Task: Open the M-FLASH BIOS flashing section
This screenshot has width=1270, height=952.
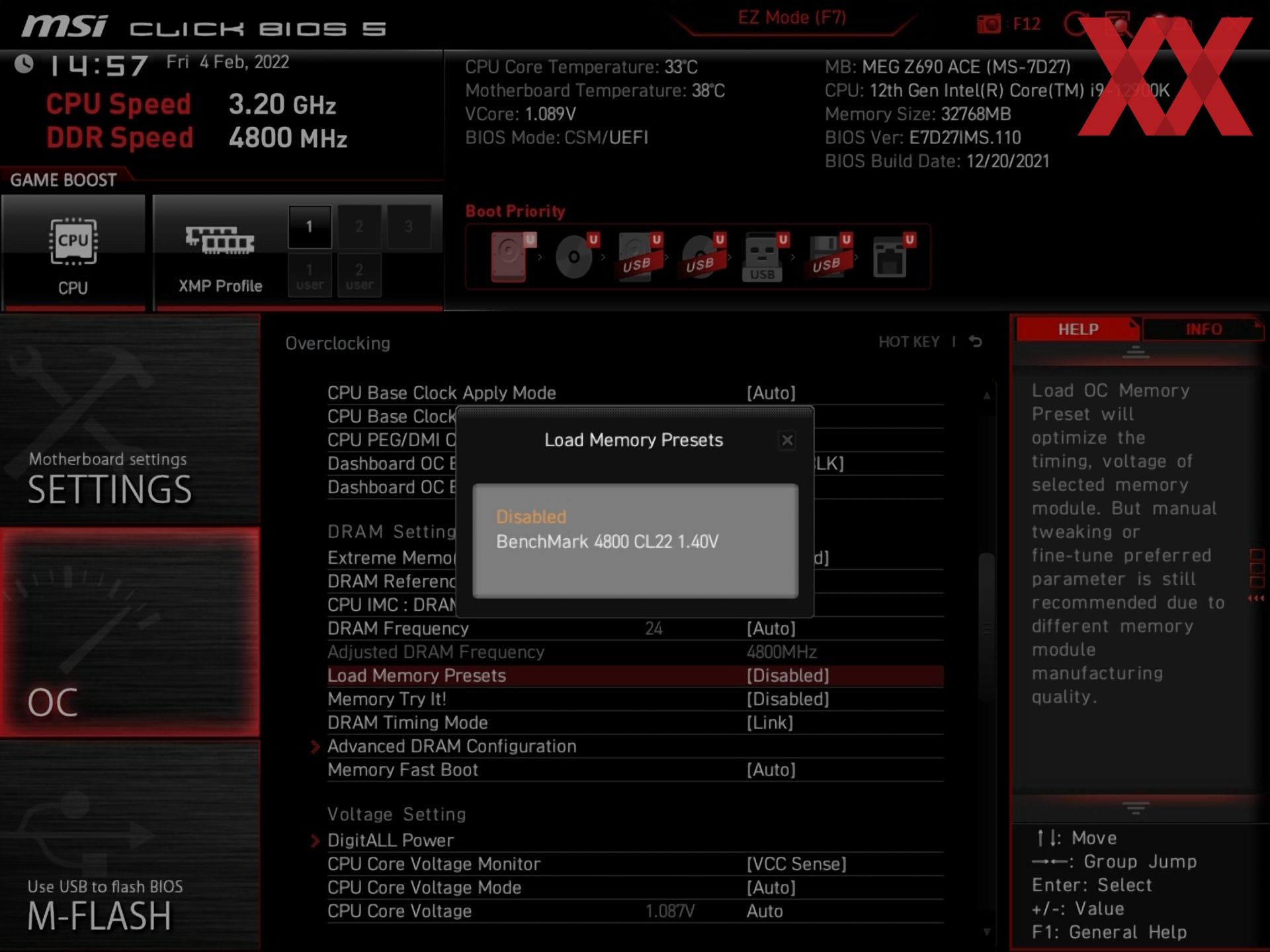Action: [130, 846]
